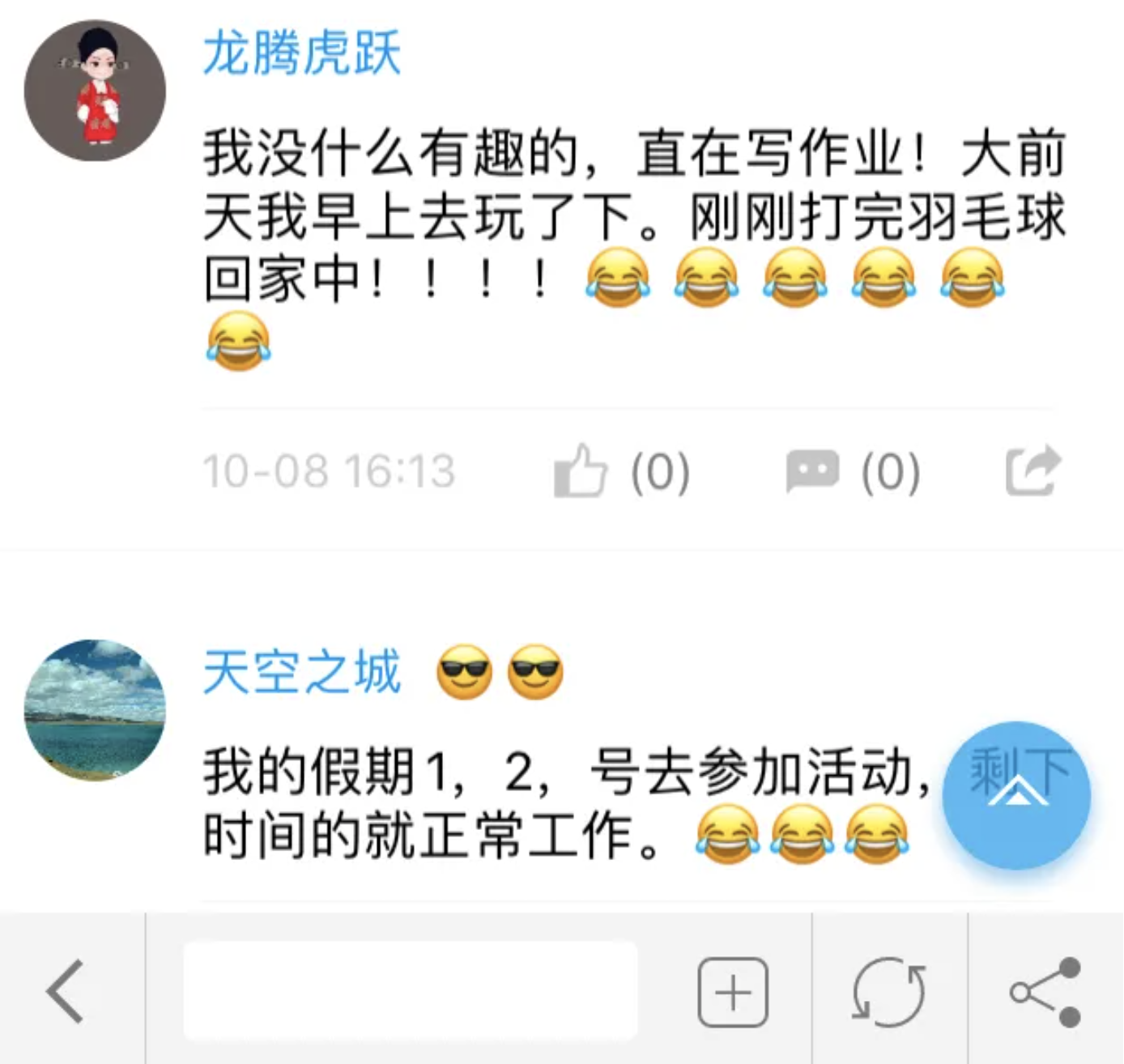The width and height of the screenshot is (1124, 1064).
Task: Tap the blue scroll-to-top floating button
Action: click(1017, 794)
